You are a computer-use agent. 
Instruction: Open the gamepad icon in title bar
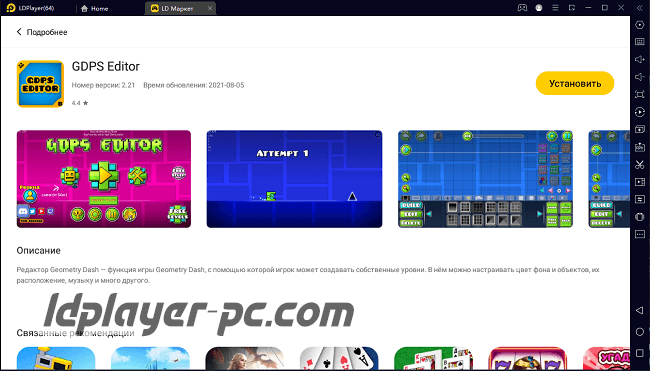pos(522,8)
